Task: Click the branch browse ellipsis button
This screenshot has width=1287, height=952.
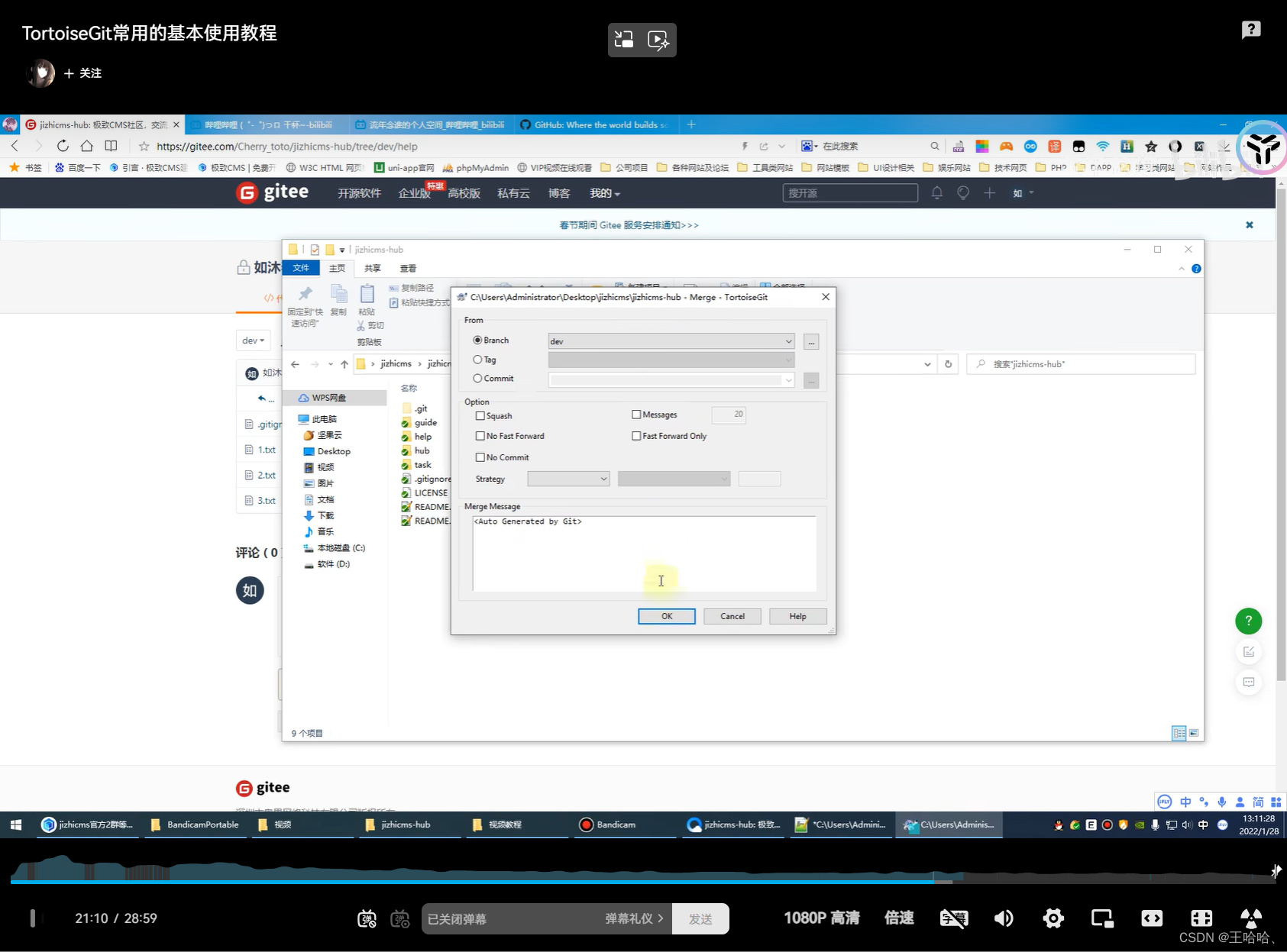Action: click(811, 341)
